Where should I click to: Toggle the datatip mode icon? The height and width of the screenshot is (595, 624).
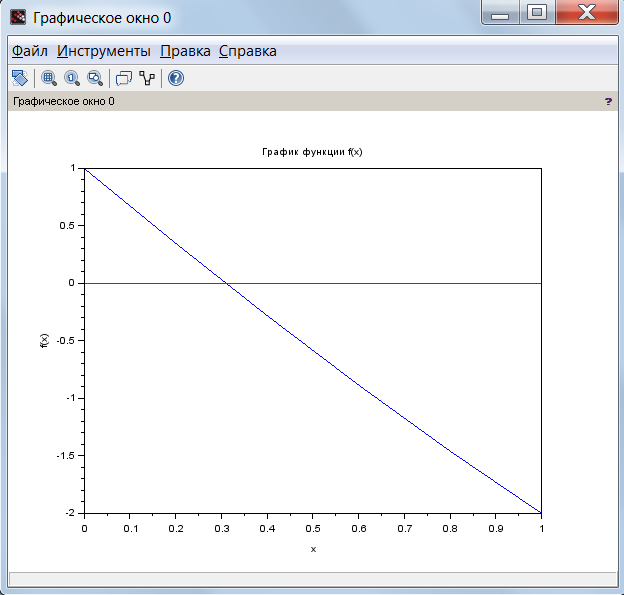[124, 78]
